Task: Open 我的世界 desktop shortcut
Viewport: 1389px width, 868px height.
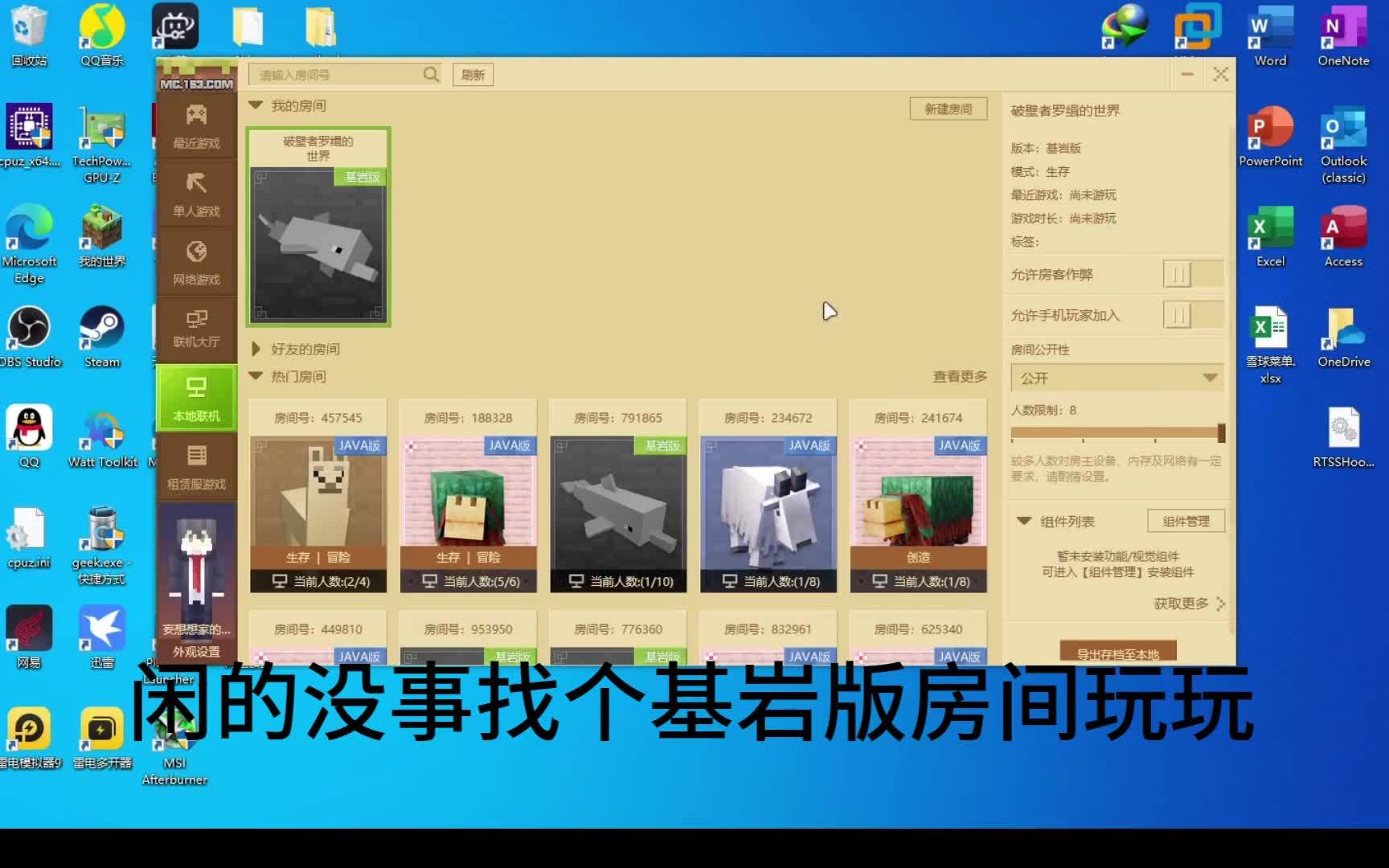Action: [x=102, y=237]
